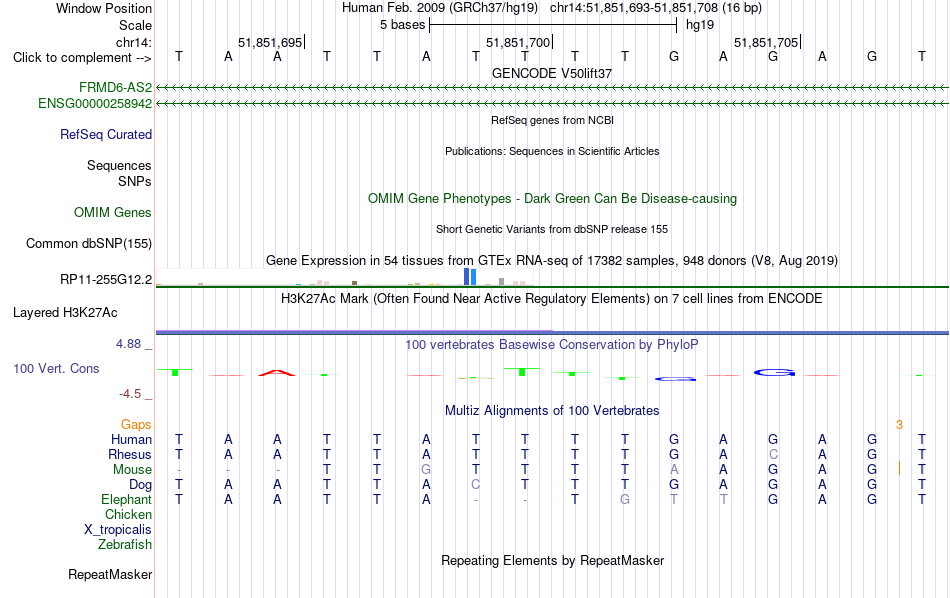
Task: Click the -4.5 PhyloP lower scale value
Action: (130, 394)
